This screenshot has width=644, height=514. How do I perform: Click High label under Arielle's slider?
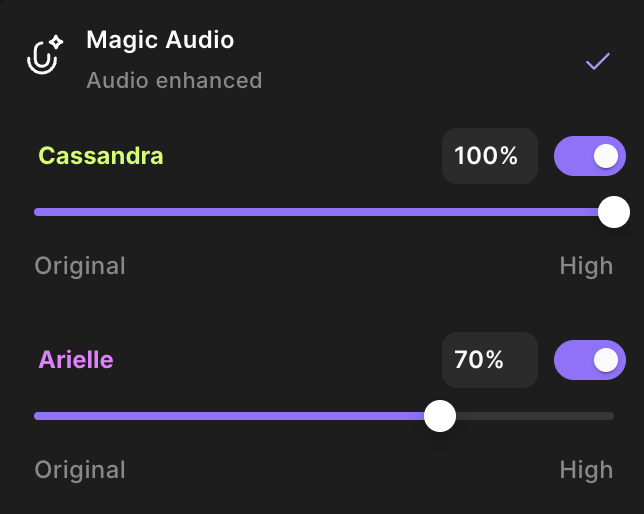(586, 470)
